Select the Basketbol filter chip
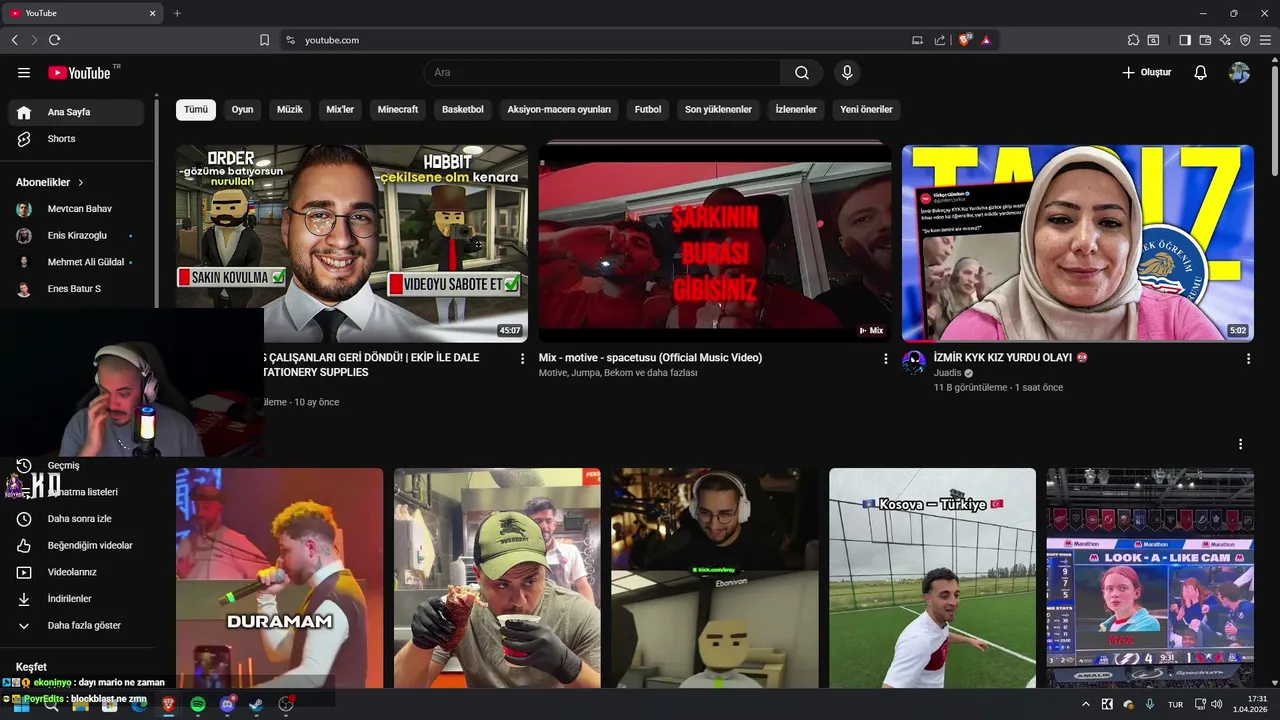 (x=463, y=109)
